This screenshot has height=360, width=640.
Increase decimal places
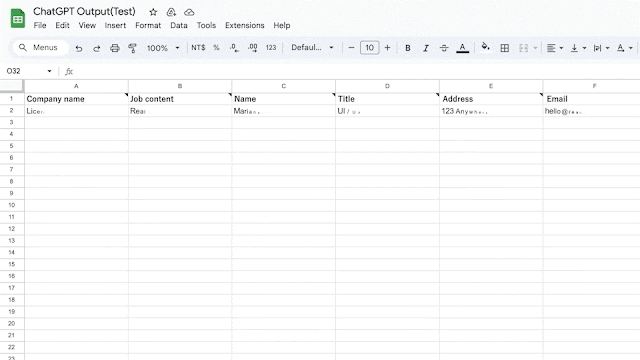253,48
